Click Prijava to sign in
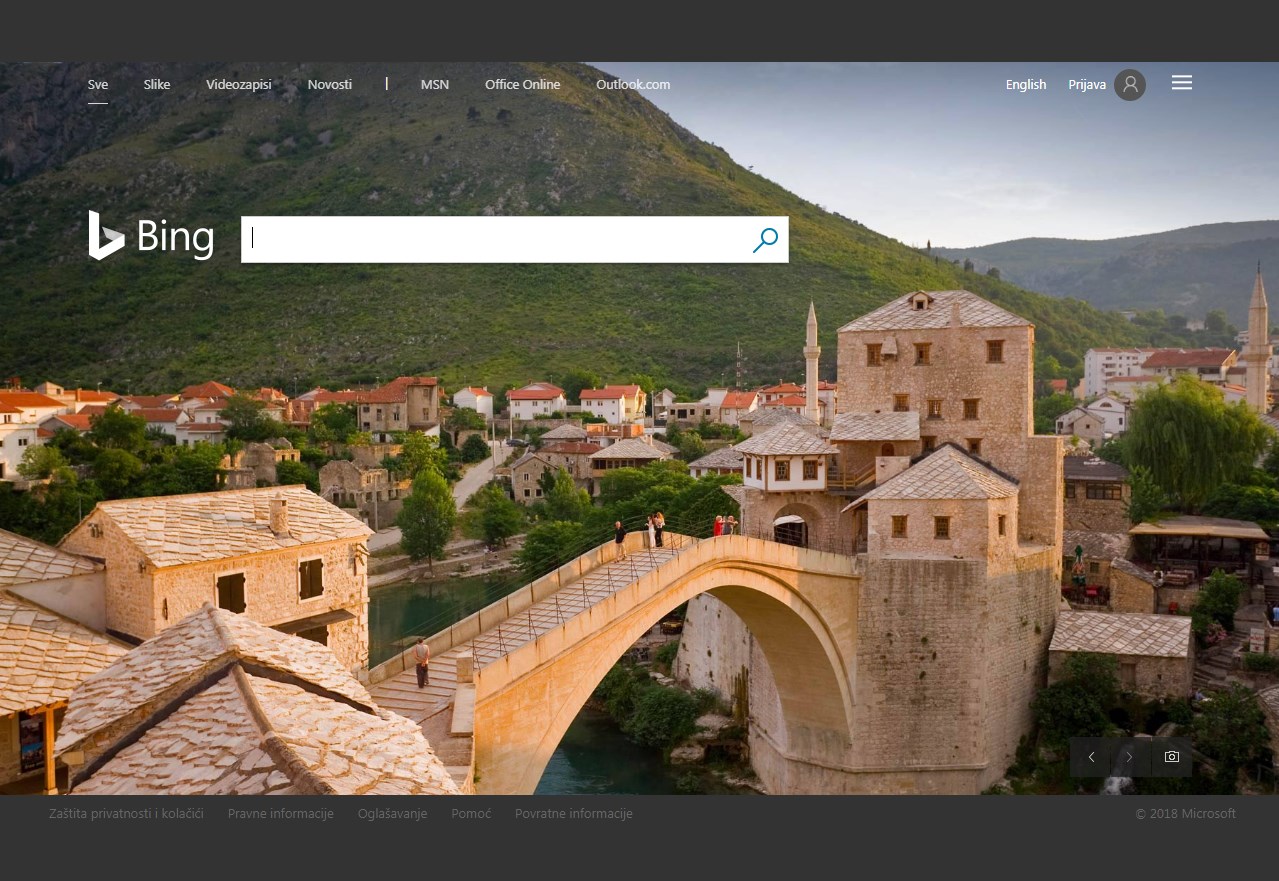 (1087, 85)
